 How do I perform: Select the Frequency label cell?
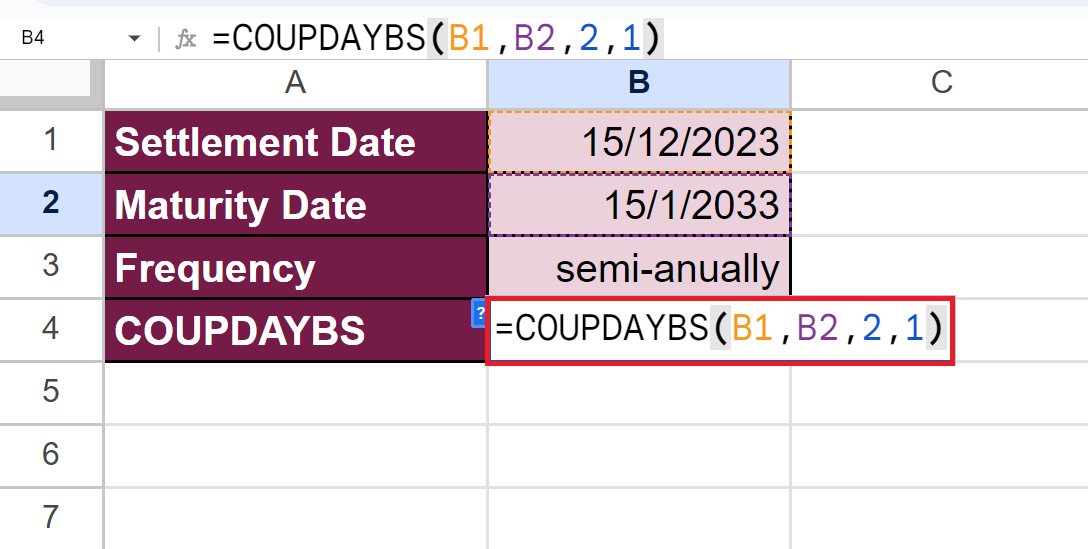point(295,268)
